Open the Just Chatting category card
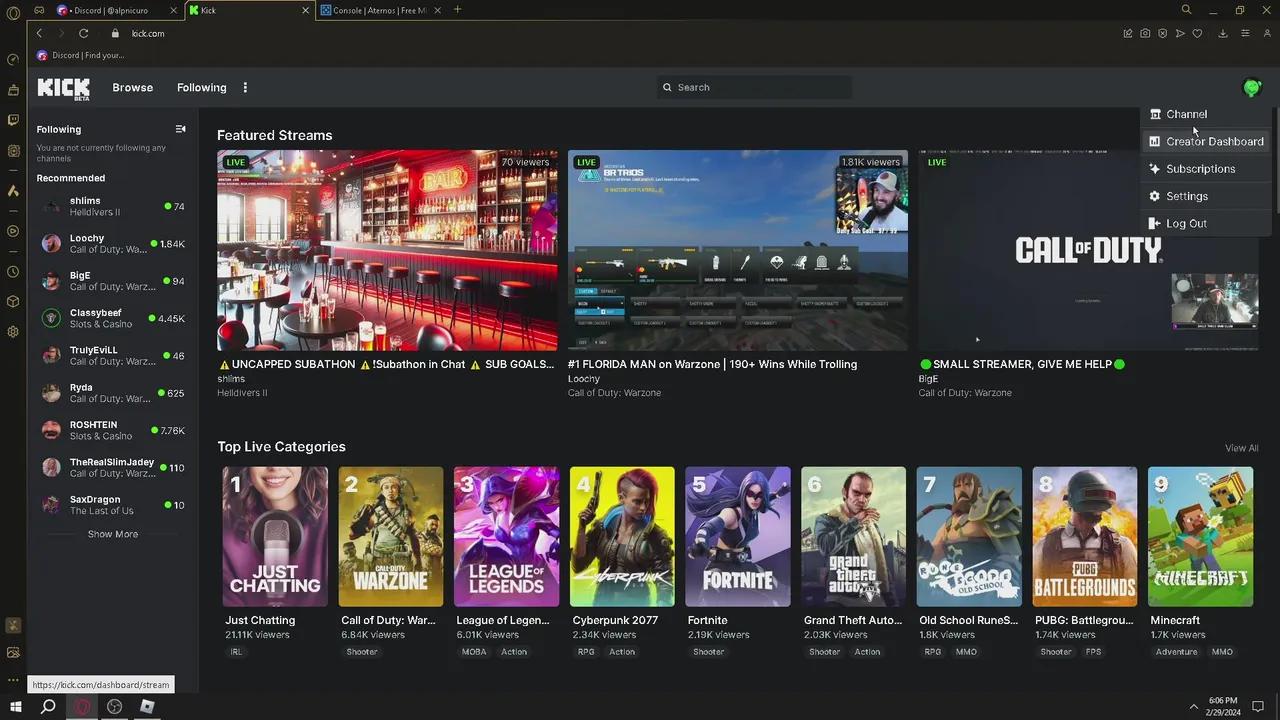 tap(275, 536)
